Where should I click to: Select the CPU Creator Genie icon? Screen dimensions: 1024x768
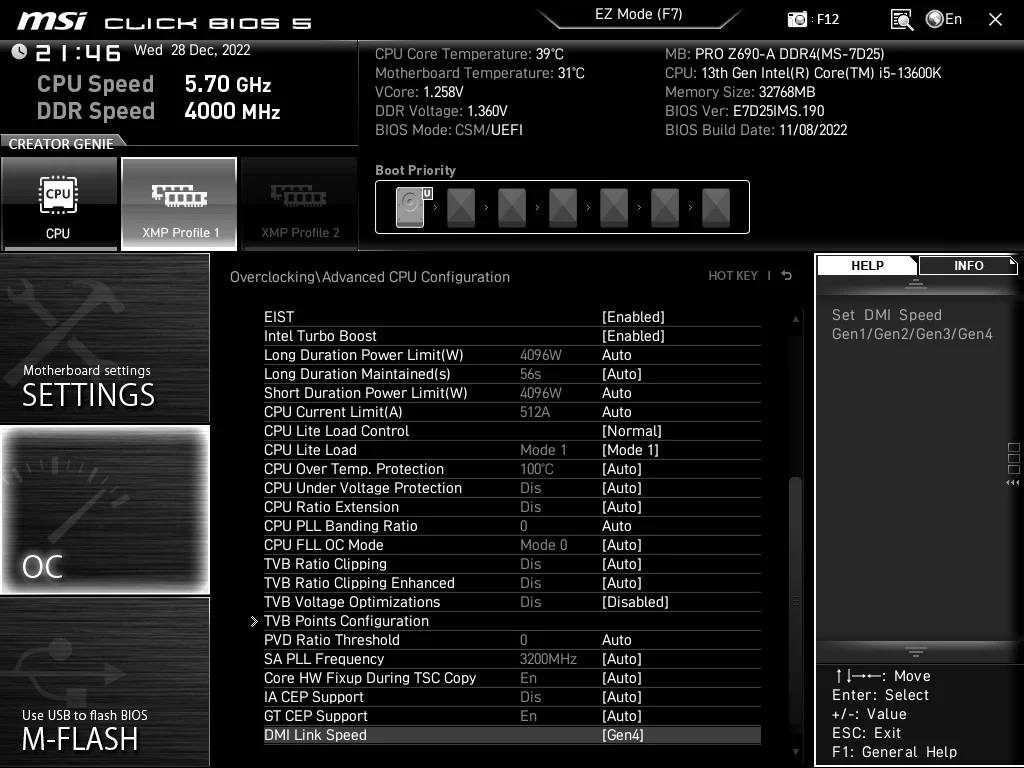pos(59,204)
